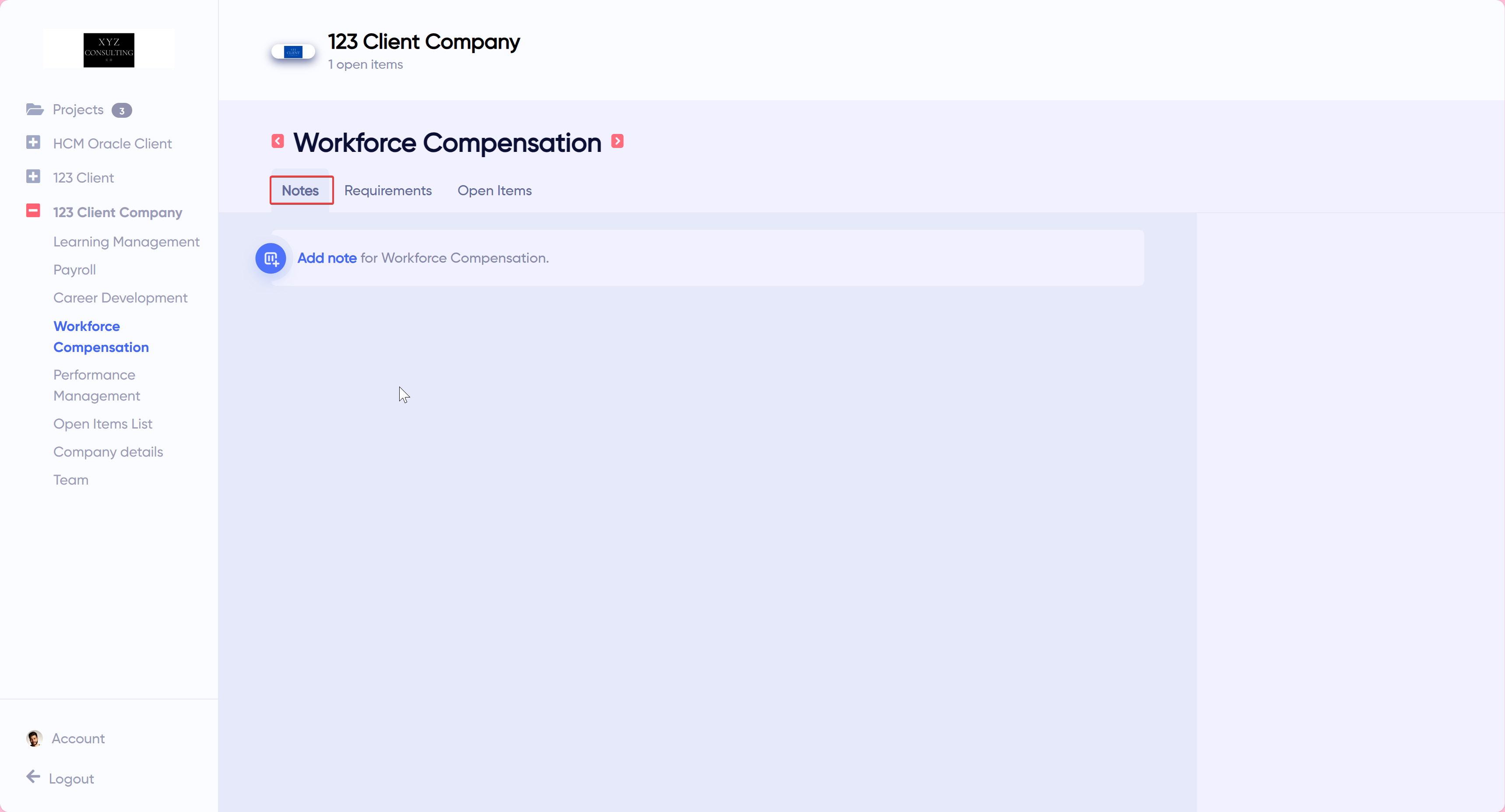The height and width of the screenshot is (812, 1505).
Task: Click the Projects folder icon
Action: [x=35, y=109]
